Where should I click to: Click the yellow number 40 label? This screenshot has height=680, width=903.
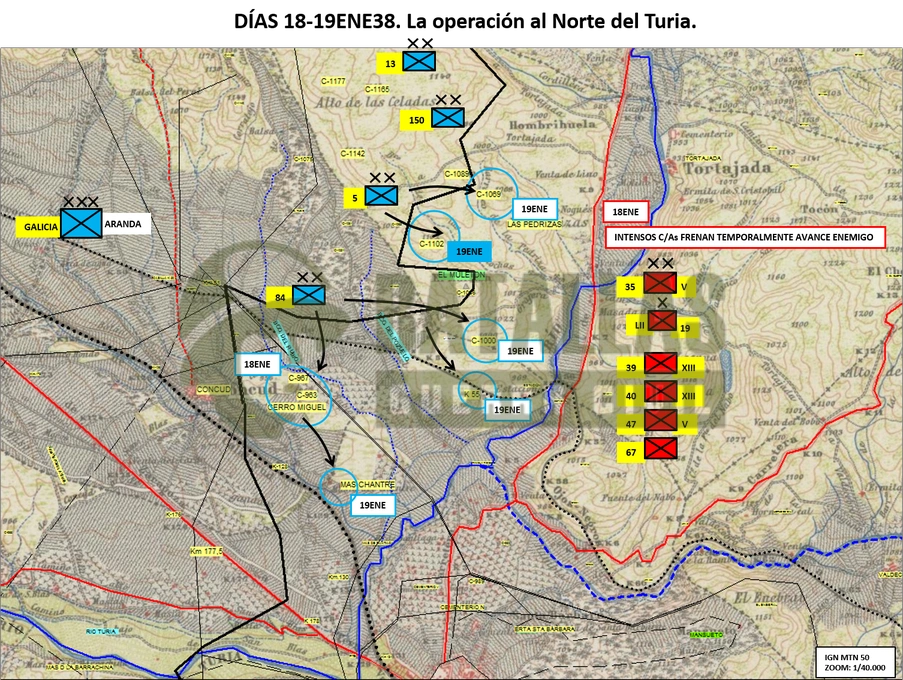(x=631, y=396)
